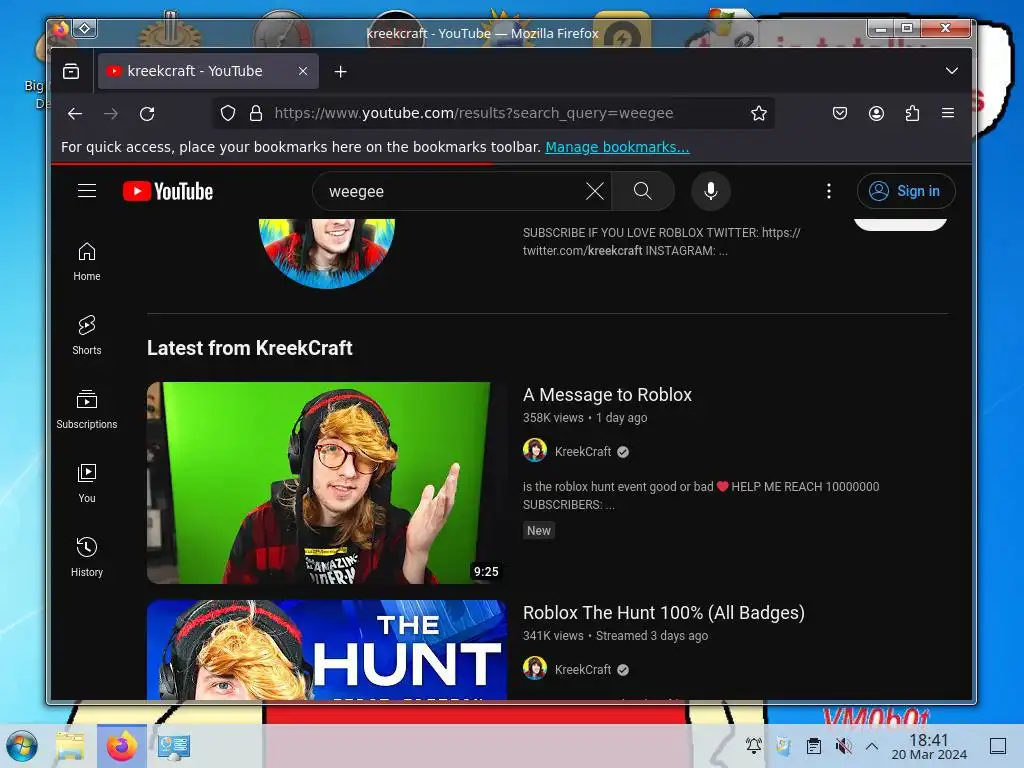Save page to Pocket

pyautogui.click(x=840, y=114)
